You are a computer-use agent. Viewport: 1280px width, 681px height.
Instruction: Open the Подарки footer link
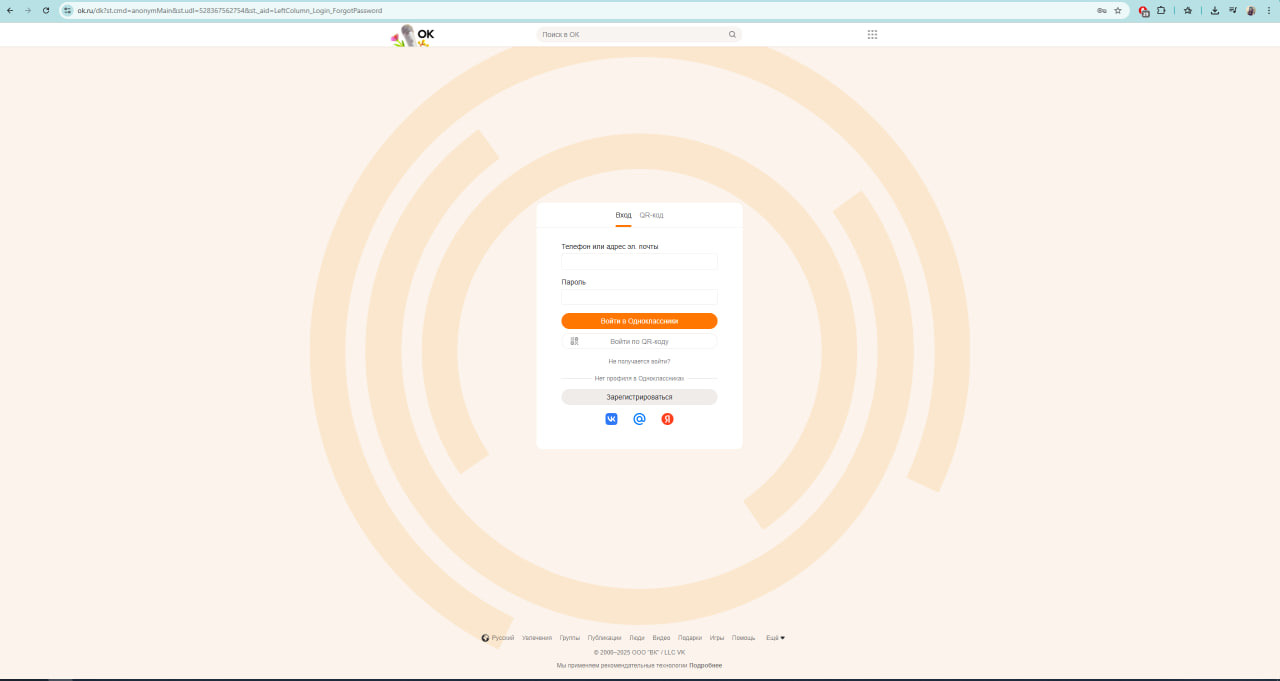pos(690,638)
